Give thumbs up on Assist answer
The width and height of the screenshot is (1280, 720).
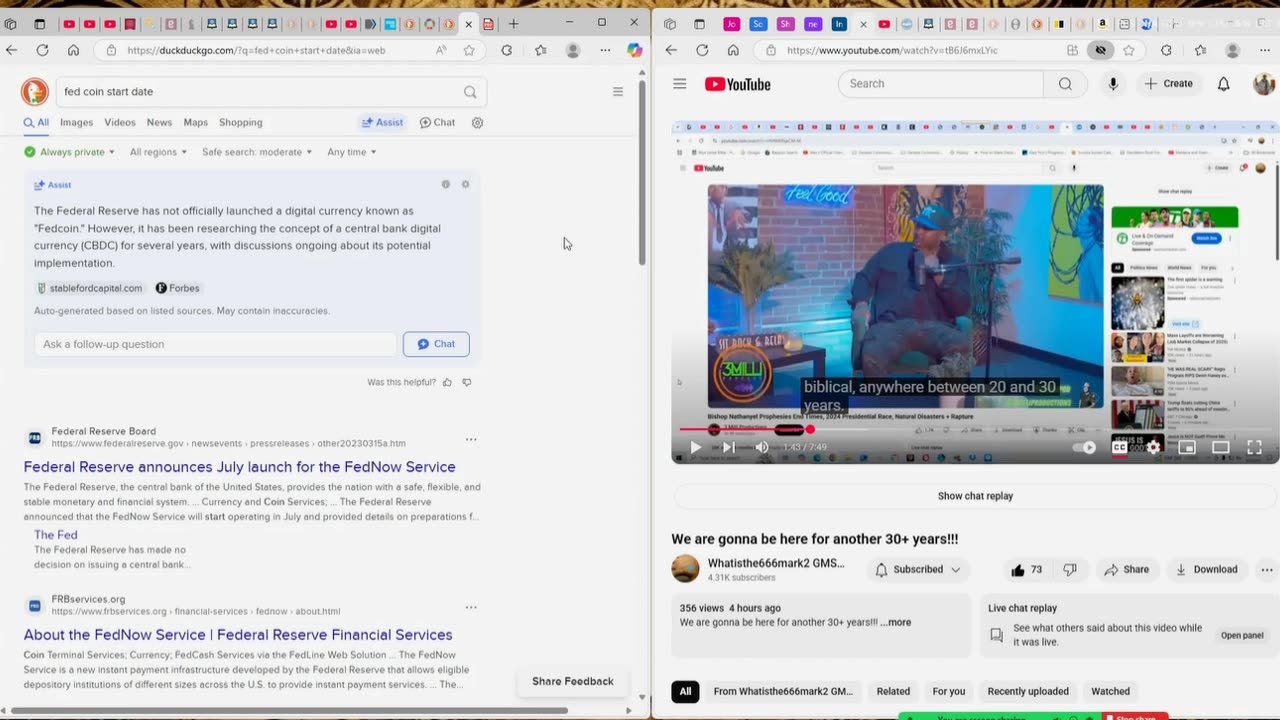click(x=447, y=382)
